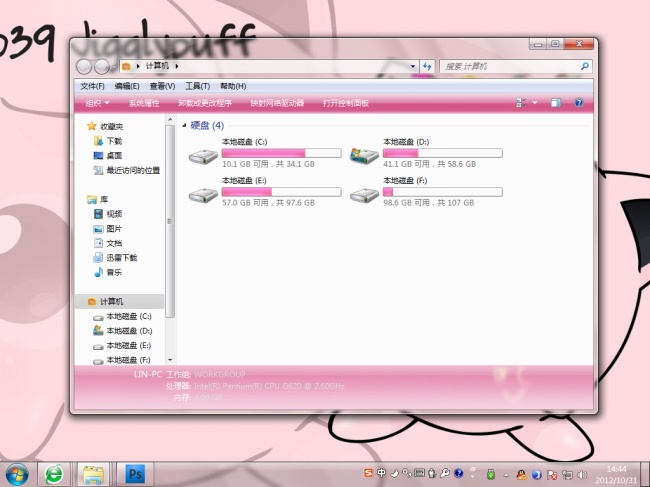
Task: Open the C: drive icon in the main pane
Action: [x=203, y=157]
